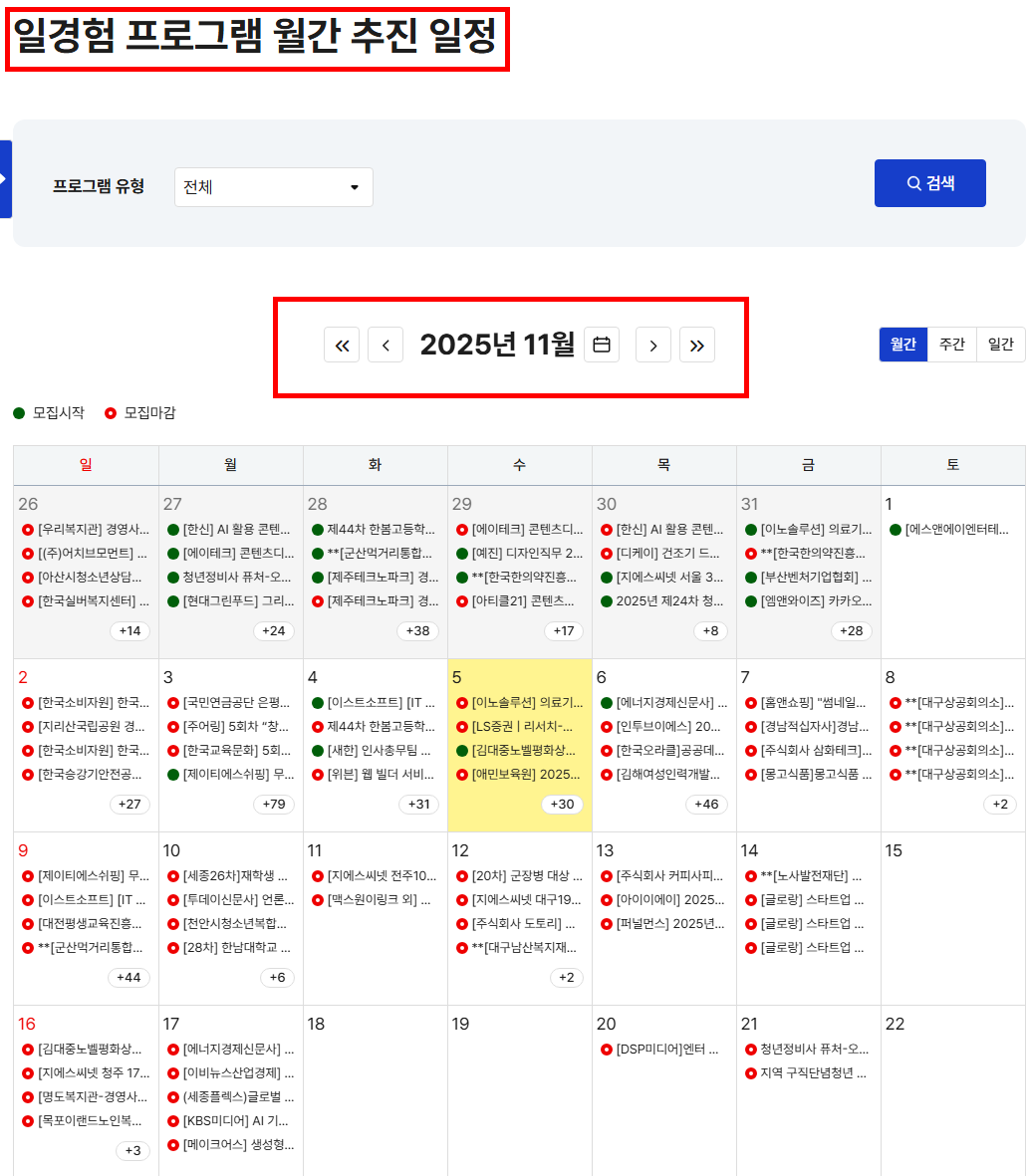Click the 2025년 11월 month heading
This screenshot has height=1176, width=1029.
497,345
